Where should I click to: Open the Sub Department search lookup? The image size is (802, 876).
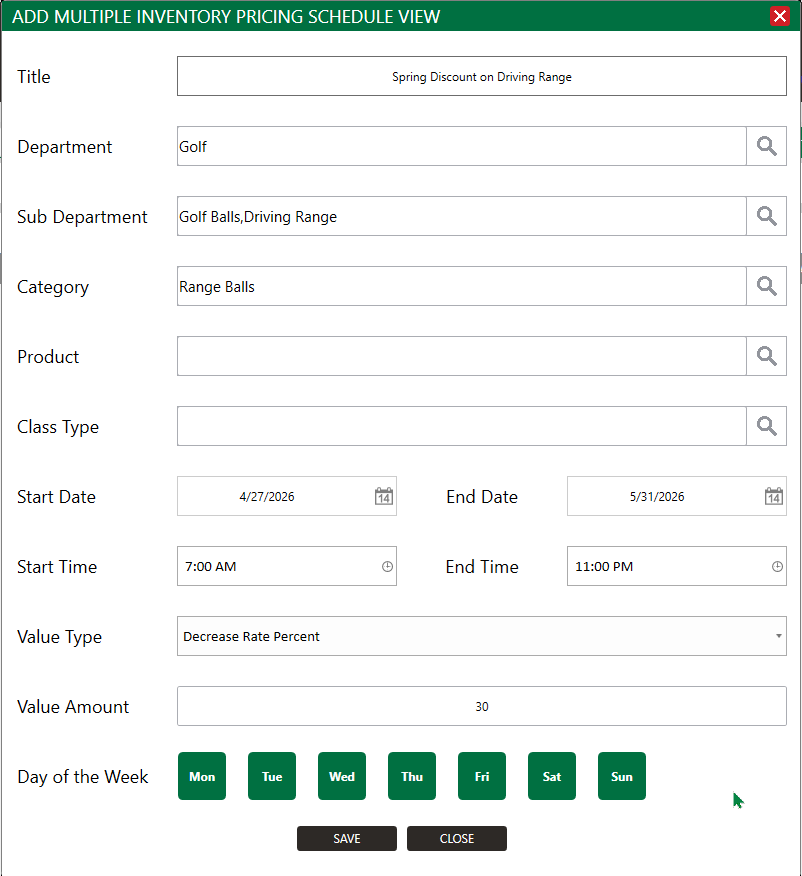pyautogui.click(x=766, y=216)
